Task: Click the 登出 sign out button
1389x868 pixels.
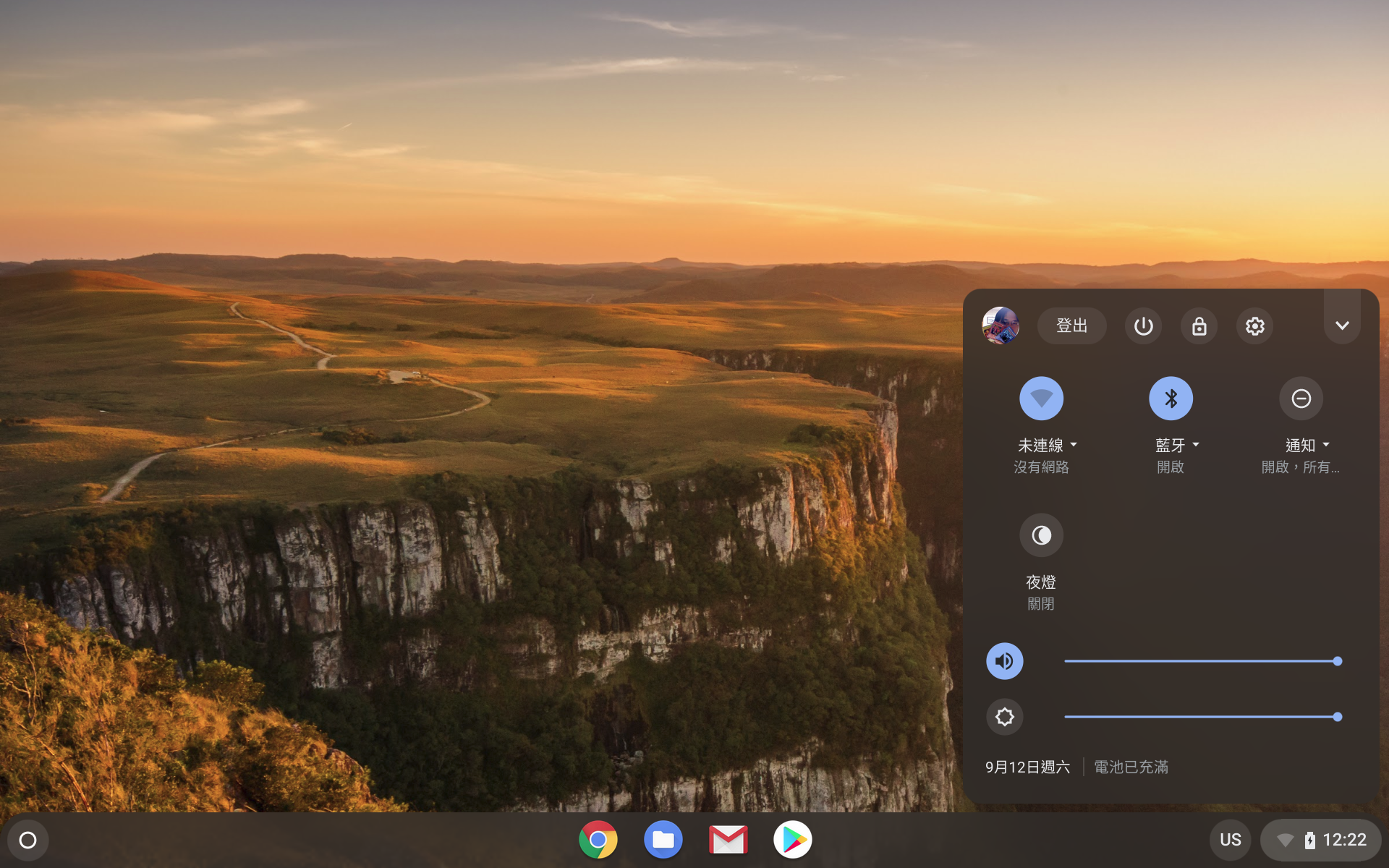Action: [x=1071, y=326]
